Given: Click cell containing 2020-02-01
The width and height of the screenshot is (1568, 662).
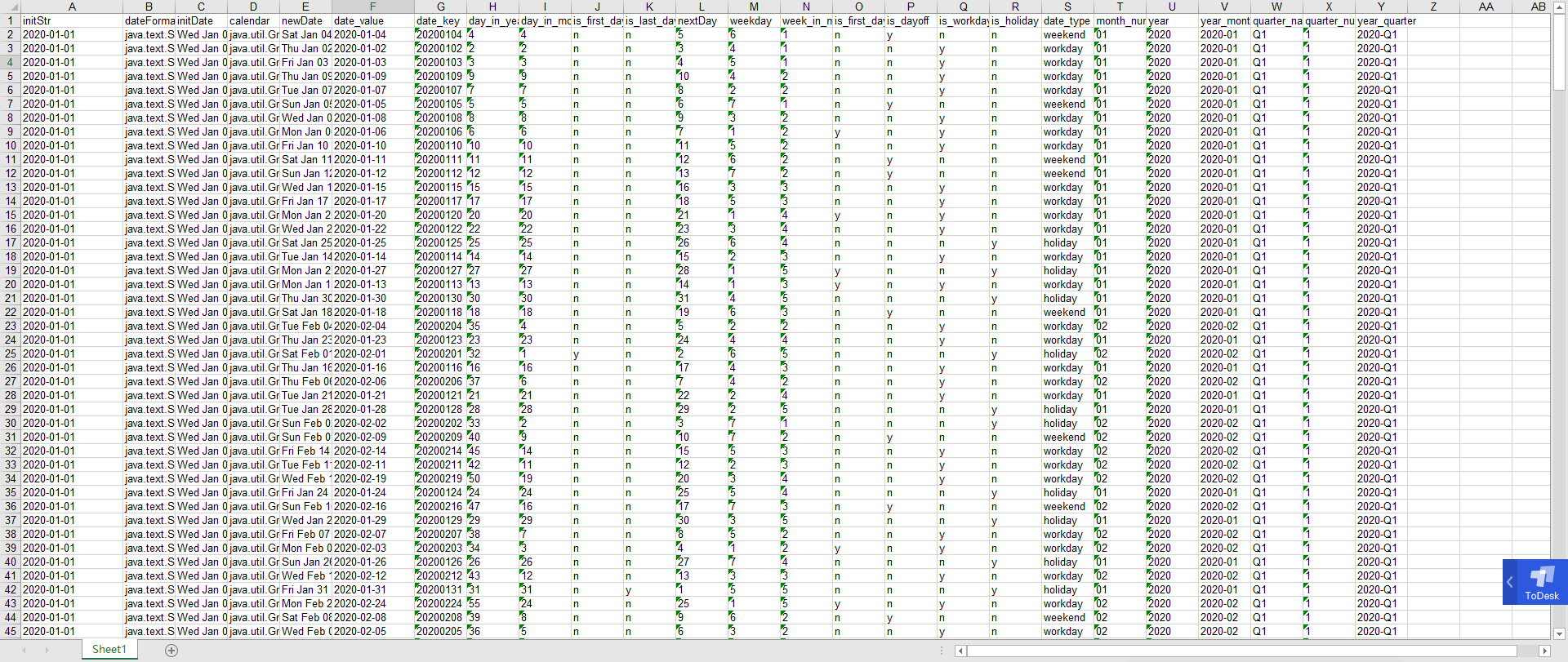Looking at the screenshot, I should pyautogui.click(x=372, y=353).
